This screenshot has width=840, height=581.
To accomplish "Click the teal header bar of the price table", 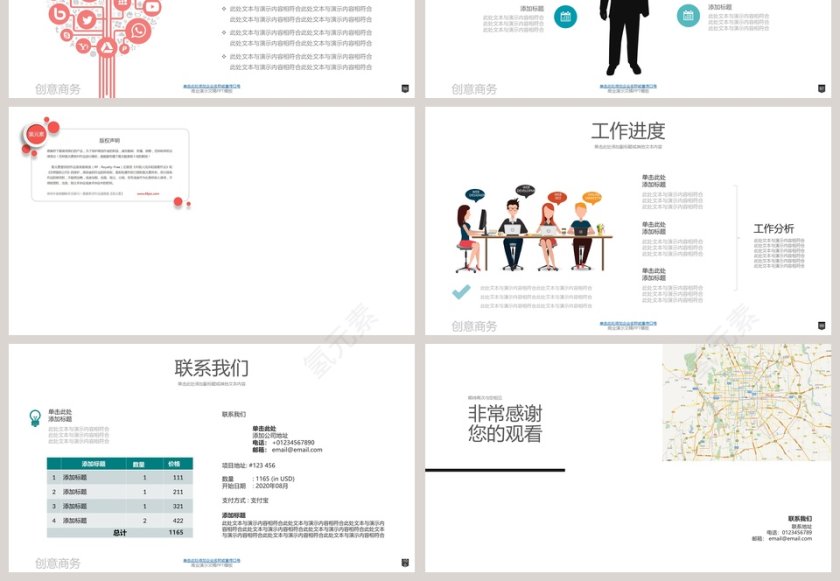I will point(118,462).
